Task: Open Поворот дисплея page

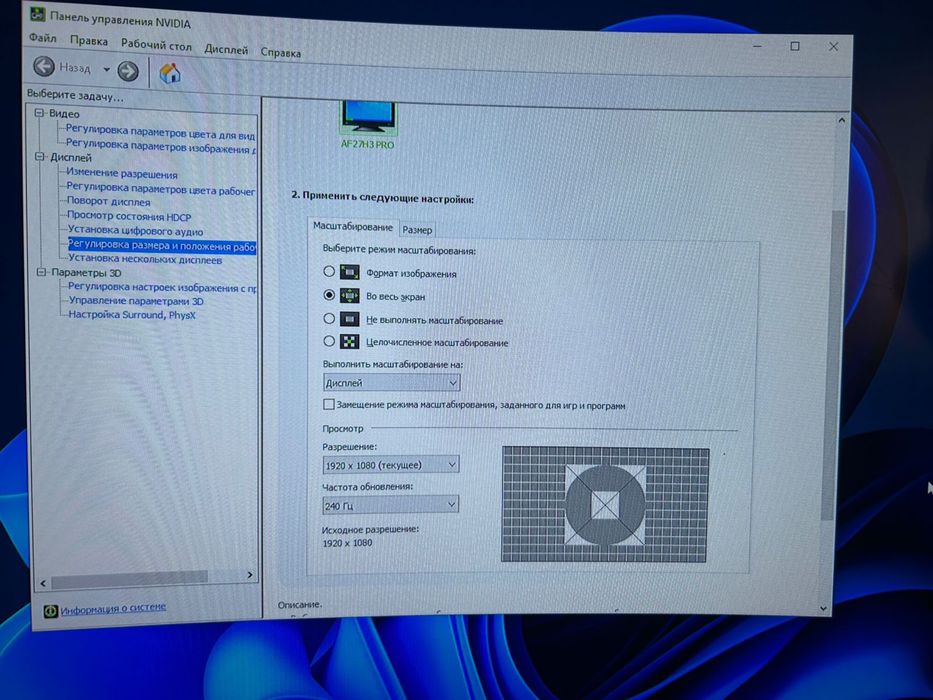Action: [108, 201]
